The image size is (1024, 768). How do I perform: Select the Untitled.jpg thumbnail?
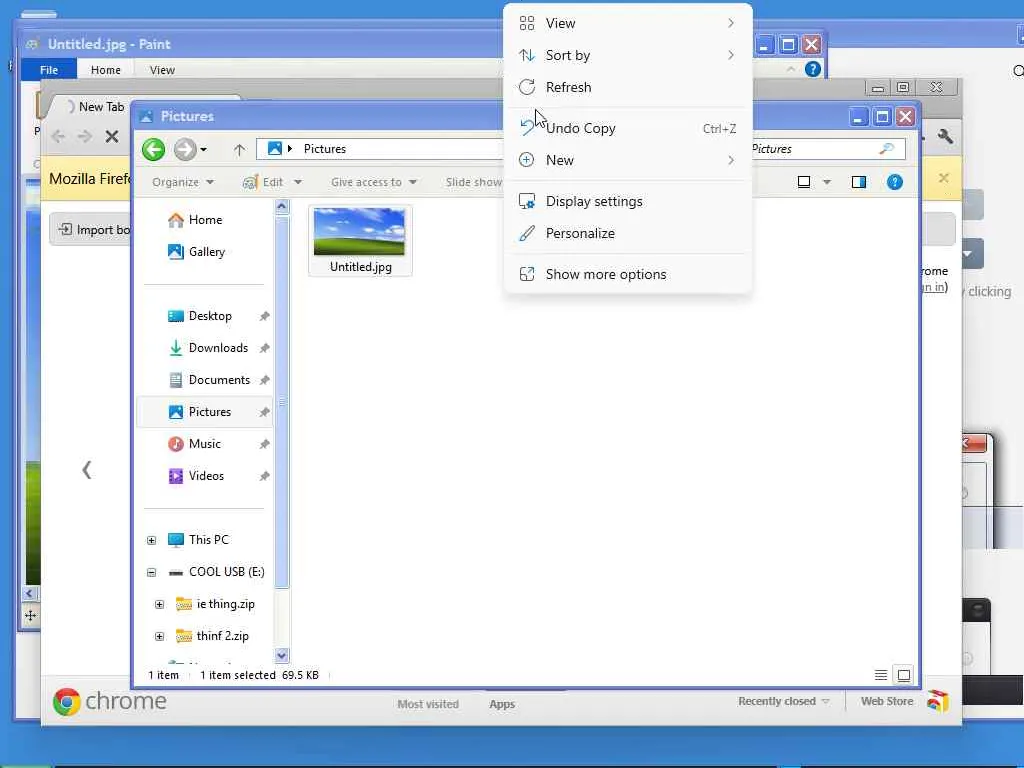click(x=360, y=240)
